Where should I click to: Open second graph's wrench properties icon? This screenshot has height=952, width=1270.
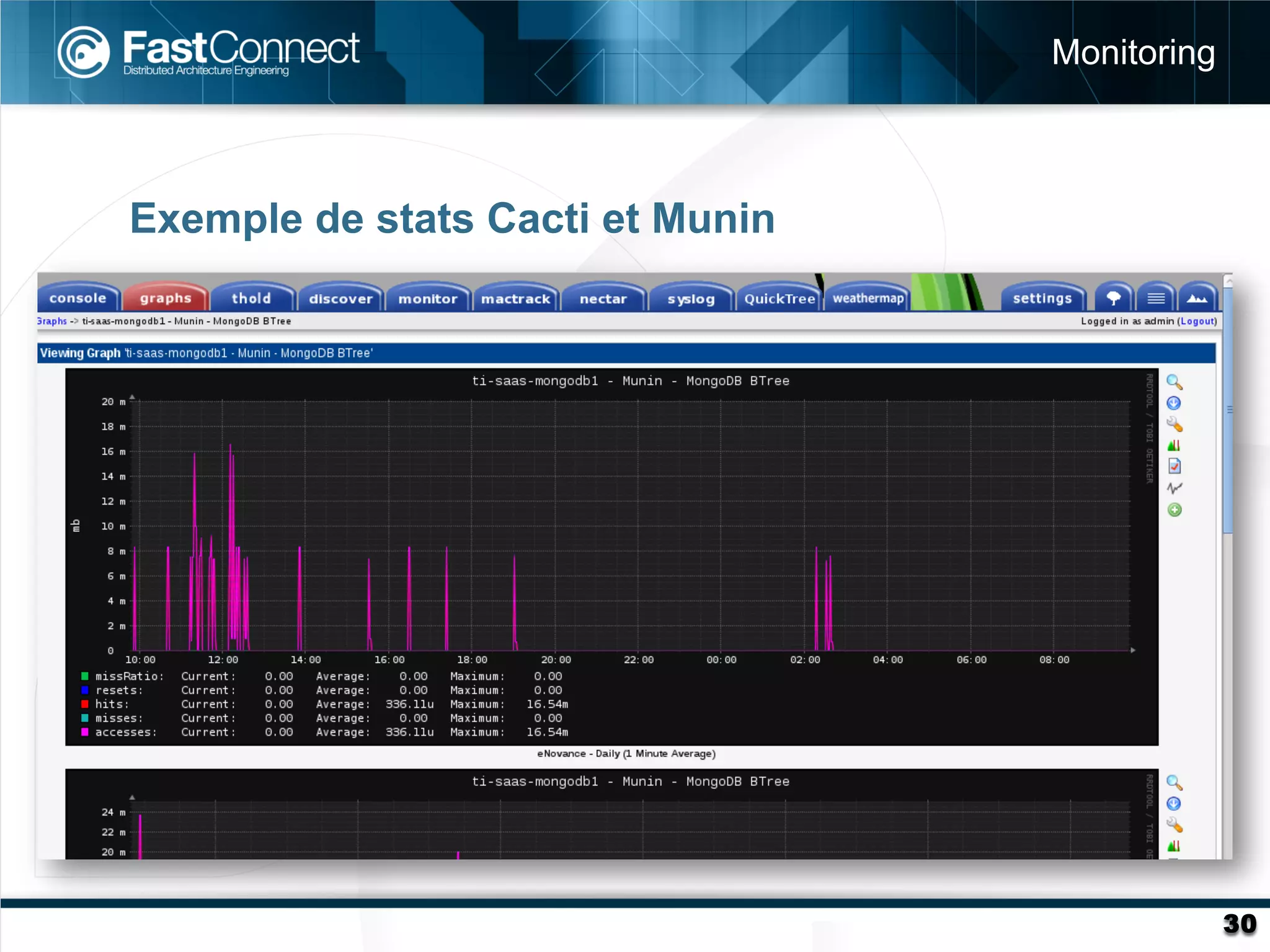pos(1175,825)
